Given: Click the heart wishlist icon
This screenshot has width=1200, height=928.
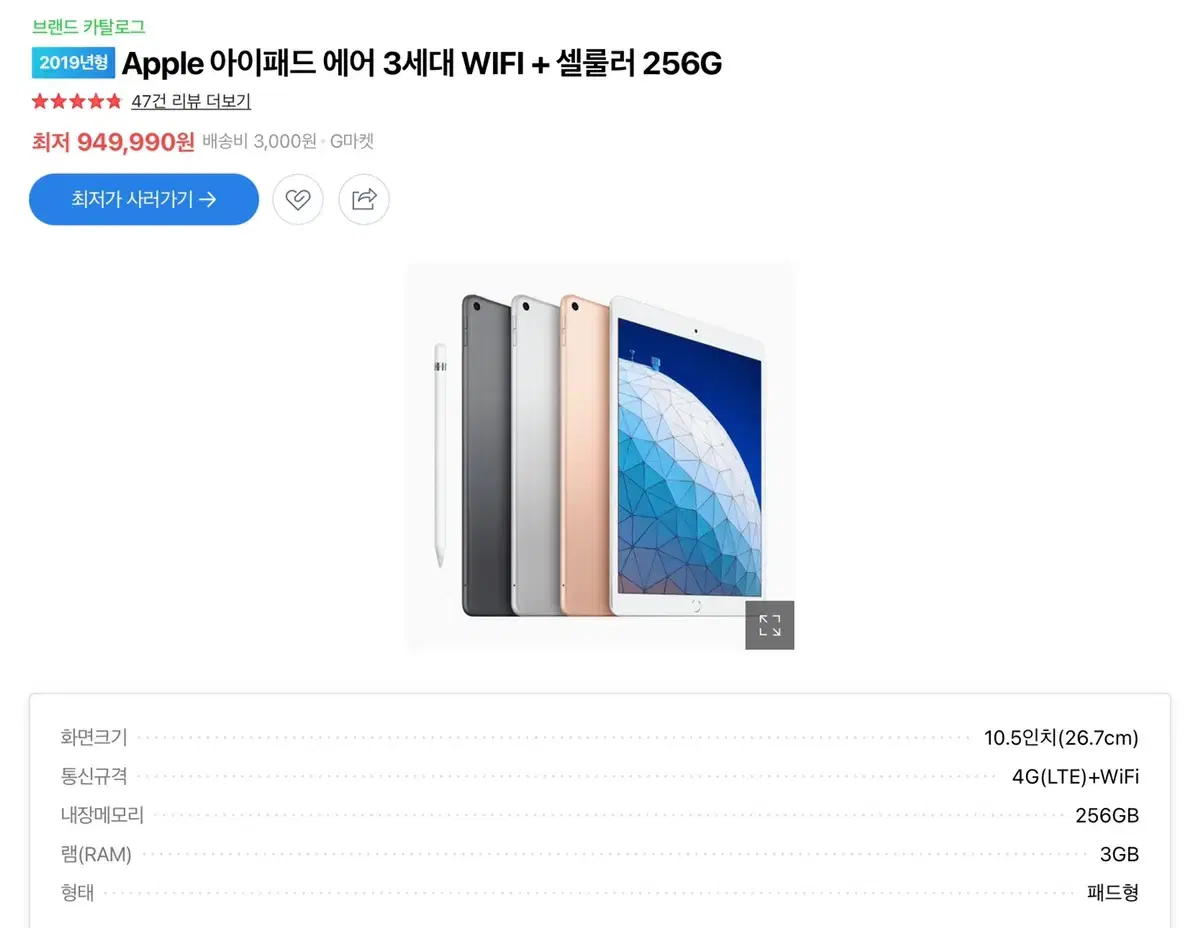Looking at the screenshot, I should pyautogui.click(x=298, y=199).
